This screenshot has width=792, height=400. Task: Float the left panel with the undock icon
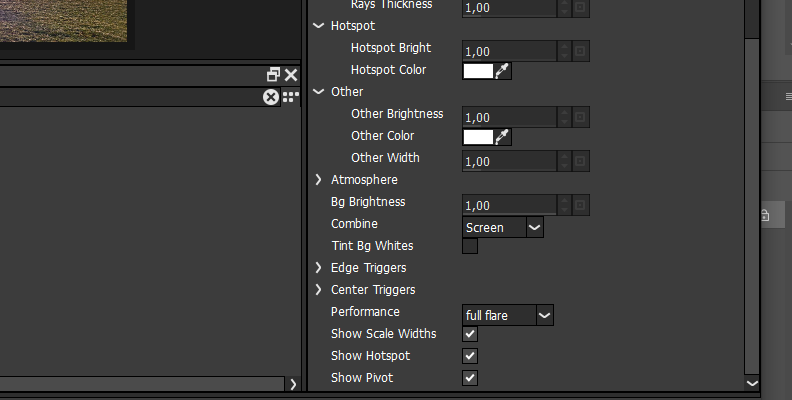click(273, 75)
